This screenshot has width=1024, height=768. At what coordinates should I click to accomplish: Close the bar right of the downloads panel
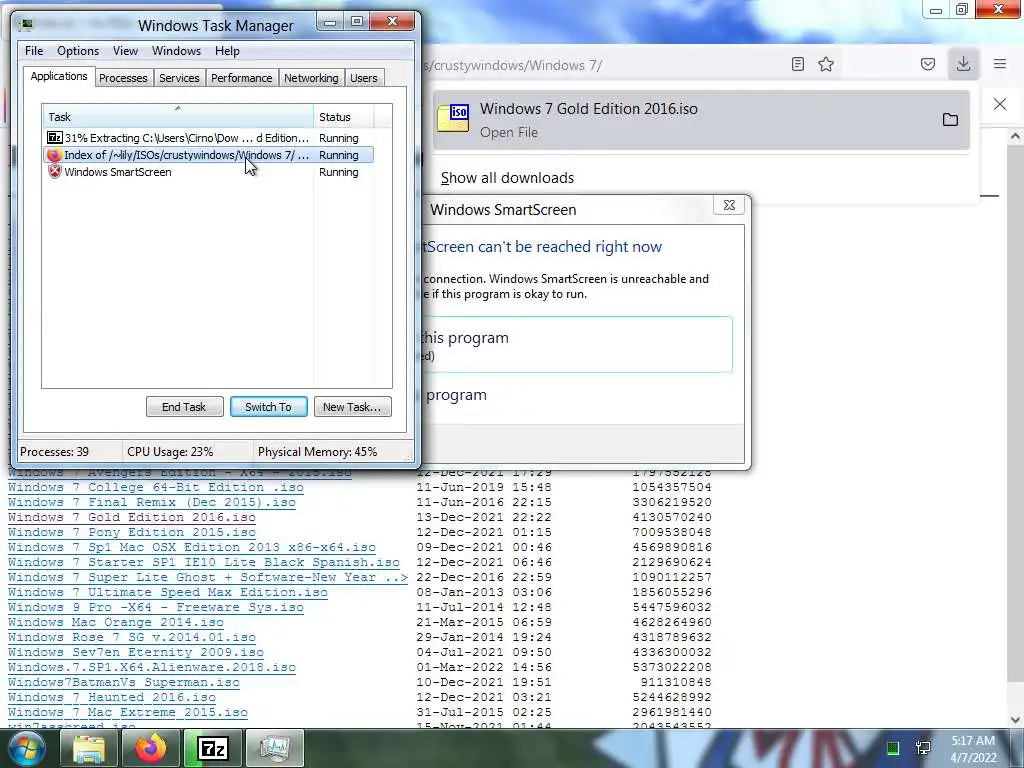1000,104
